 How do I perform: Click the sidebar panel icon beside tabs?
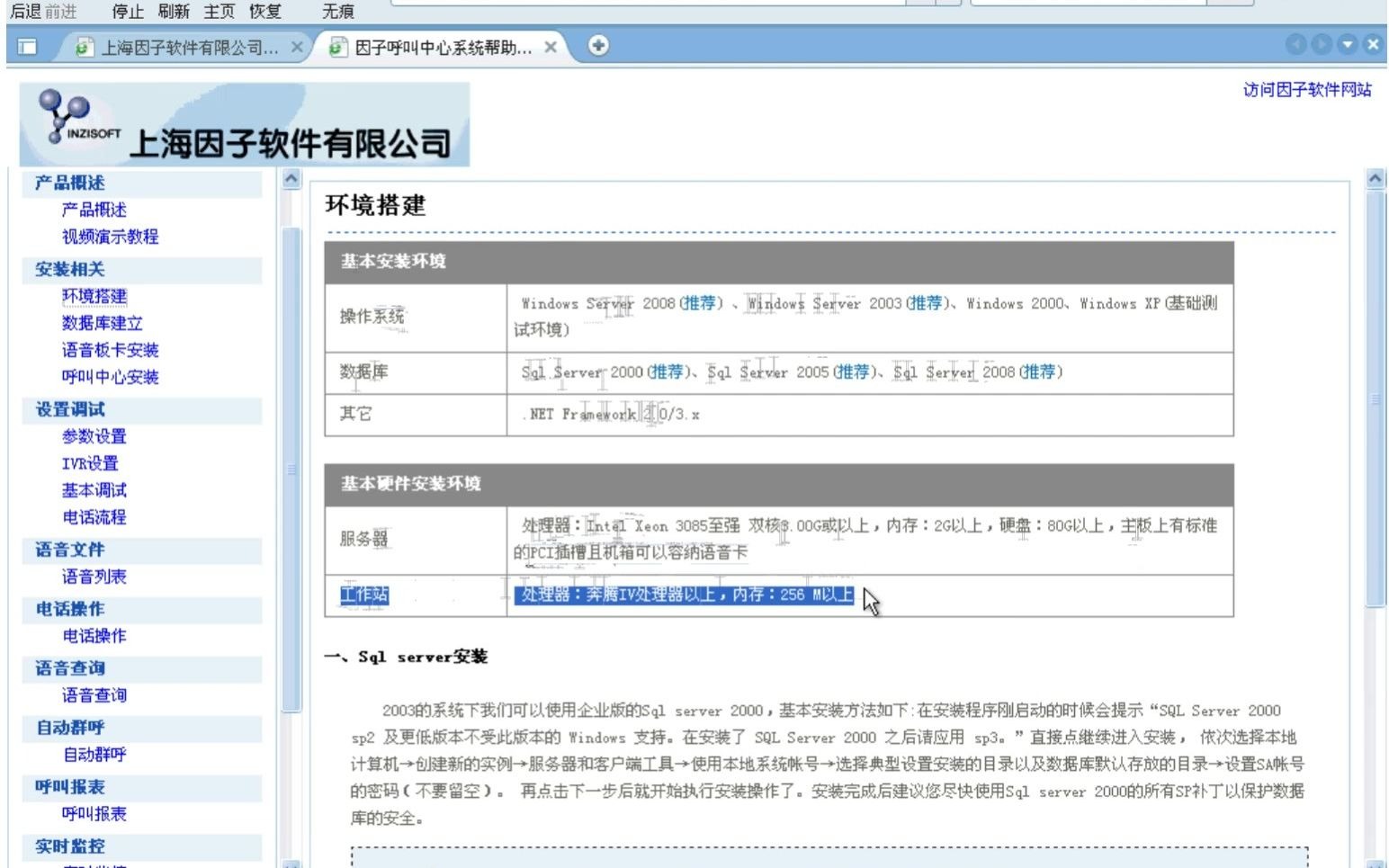tap(27, 47)
